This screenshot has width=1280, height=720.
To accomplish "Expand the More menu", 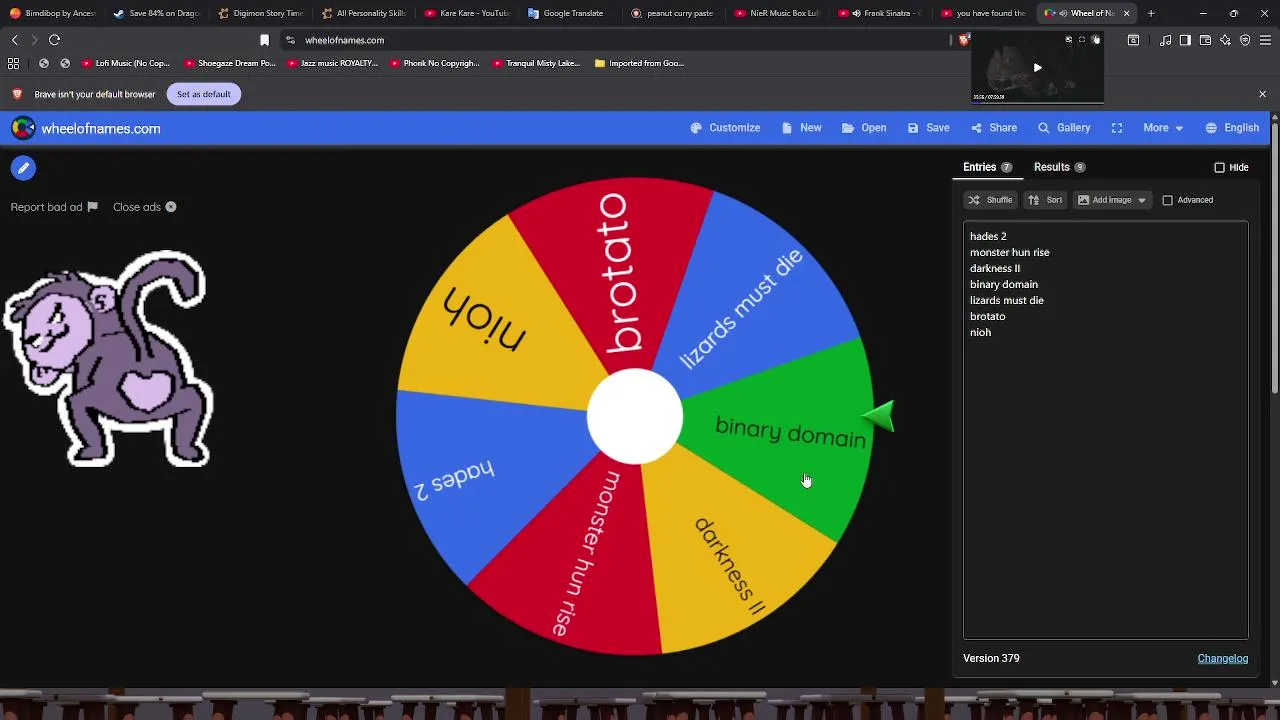I will (1163, 128).
